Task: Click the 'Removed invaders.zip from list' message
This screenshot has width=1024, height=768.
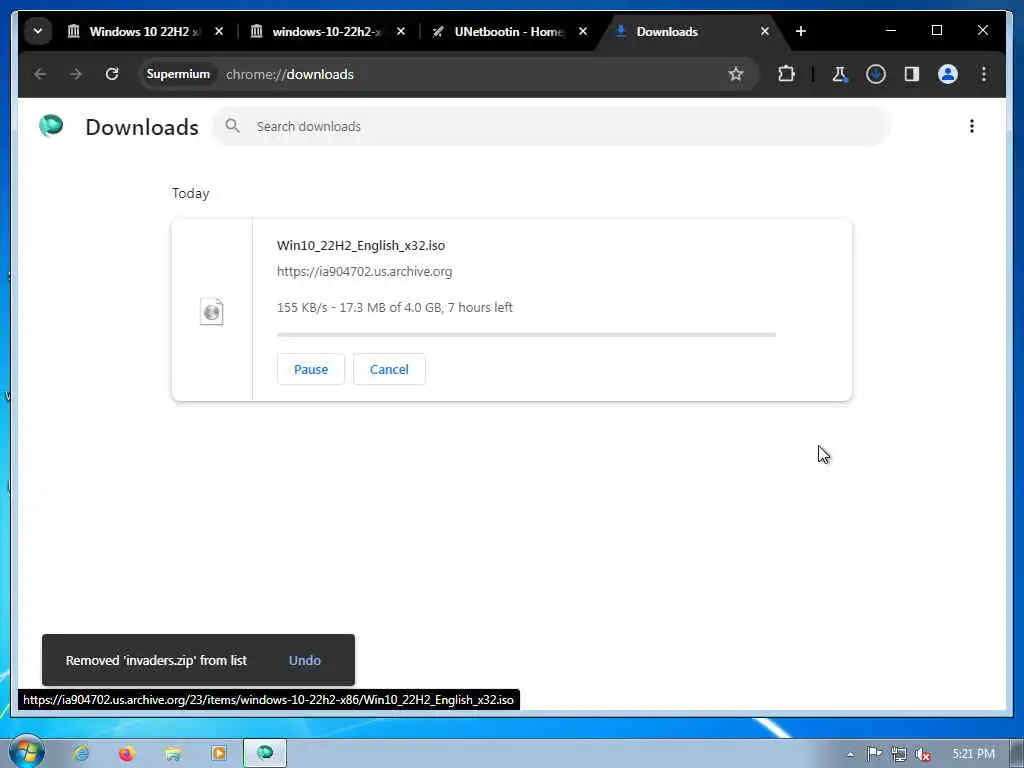Action: click(x=156, y=660)
